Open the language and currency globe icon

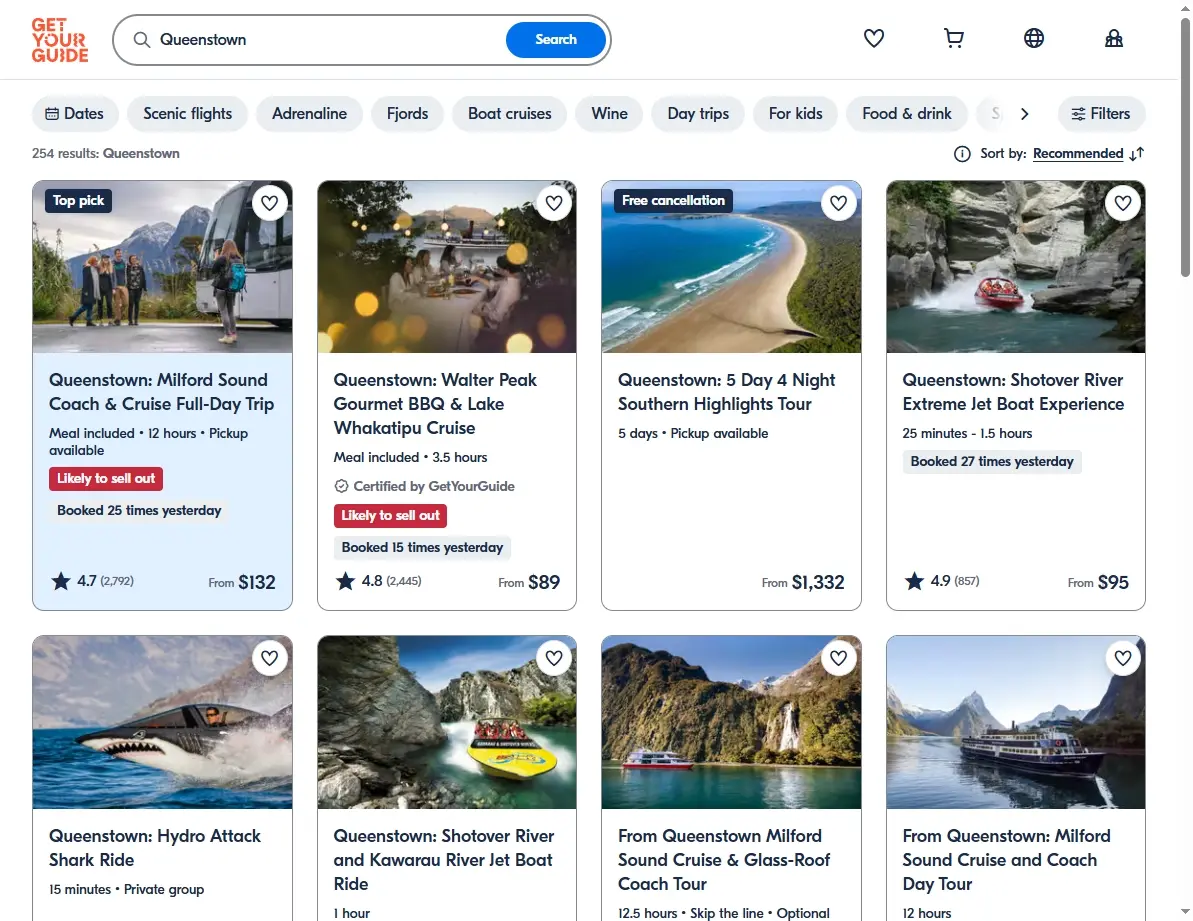1033,38
